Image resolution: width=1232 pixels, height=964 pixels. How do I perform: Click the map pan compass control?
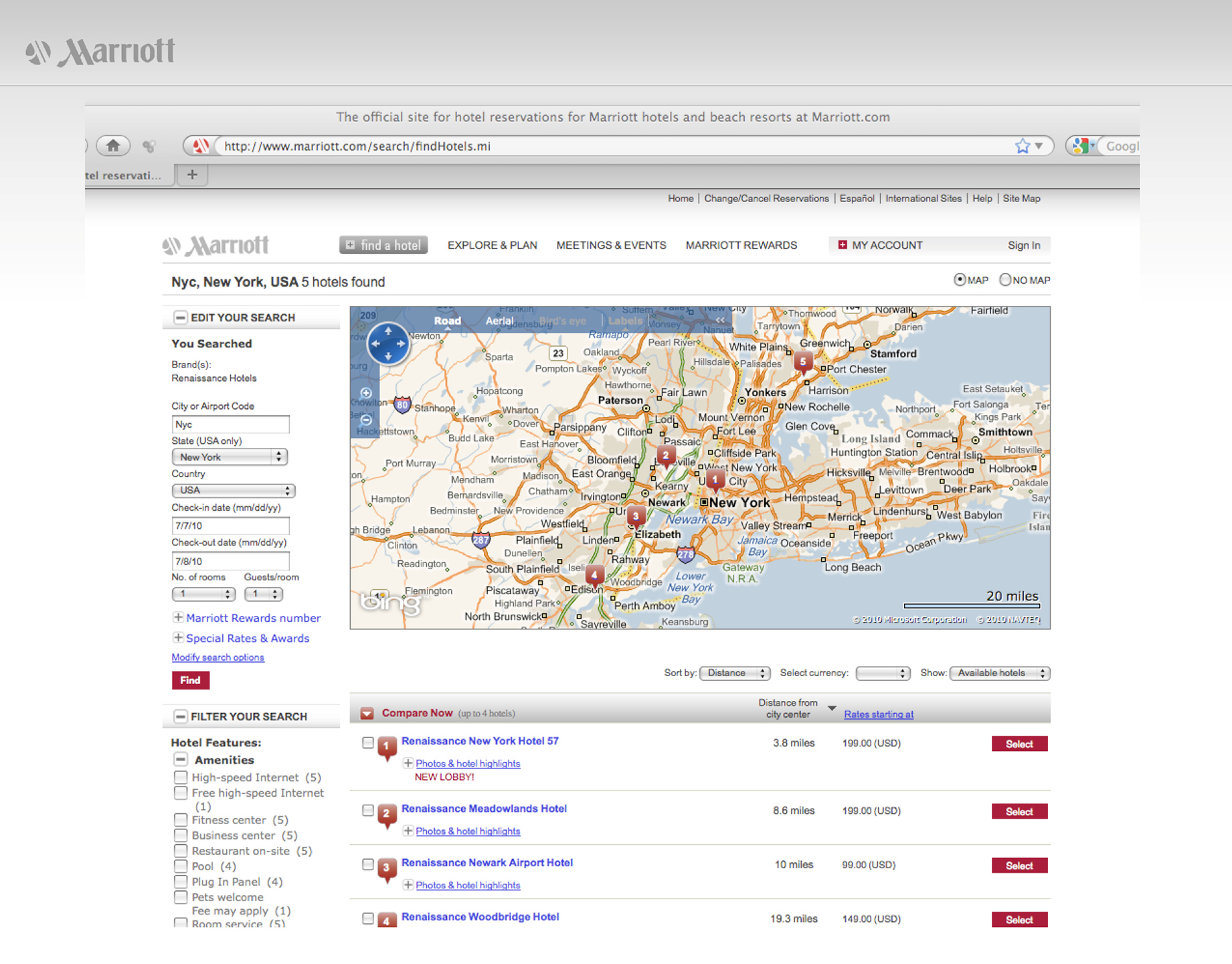(388, 343)
